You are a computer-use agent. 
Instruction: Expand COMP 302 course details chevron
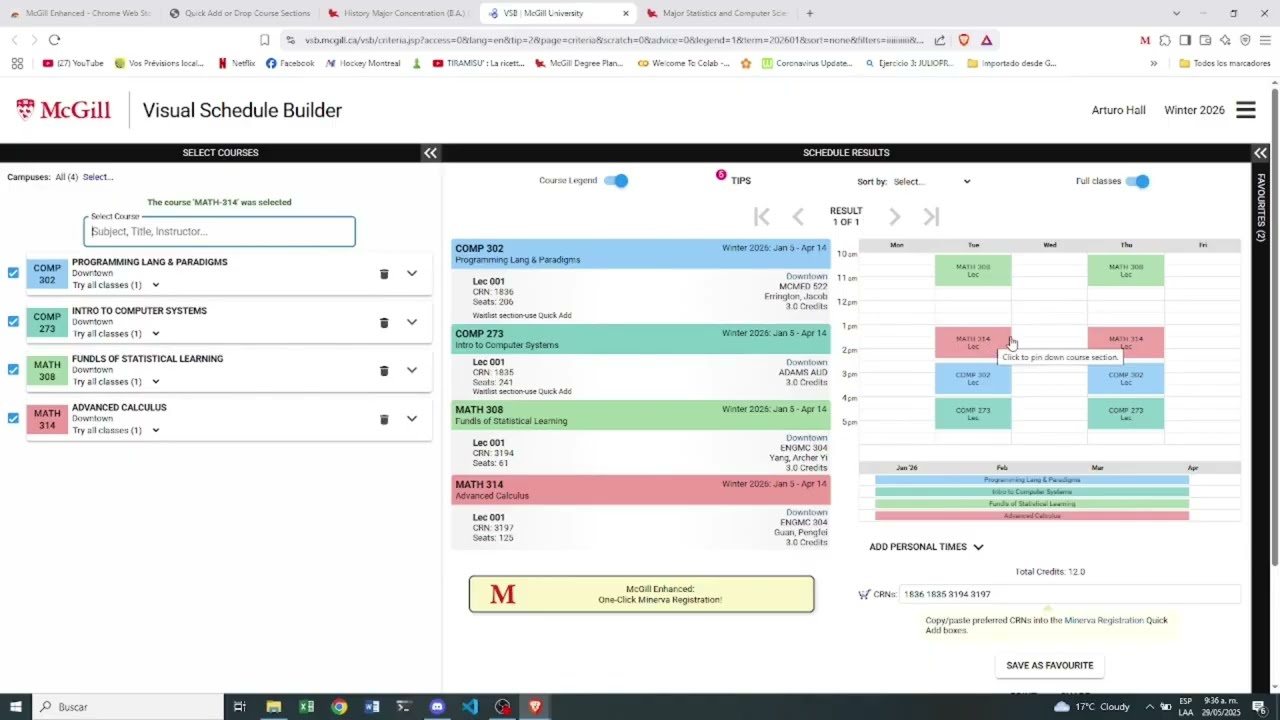coord(412,274)
